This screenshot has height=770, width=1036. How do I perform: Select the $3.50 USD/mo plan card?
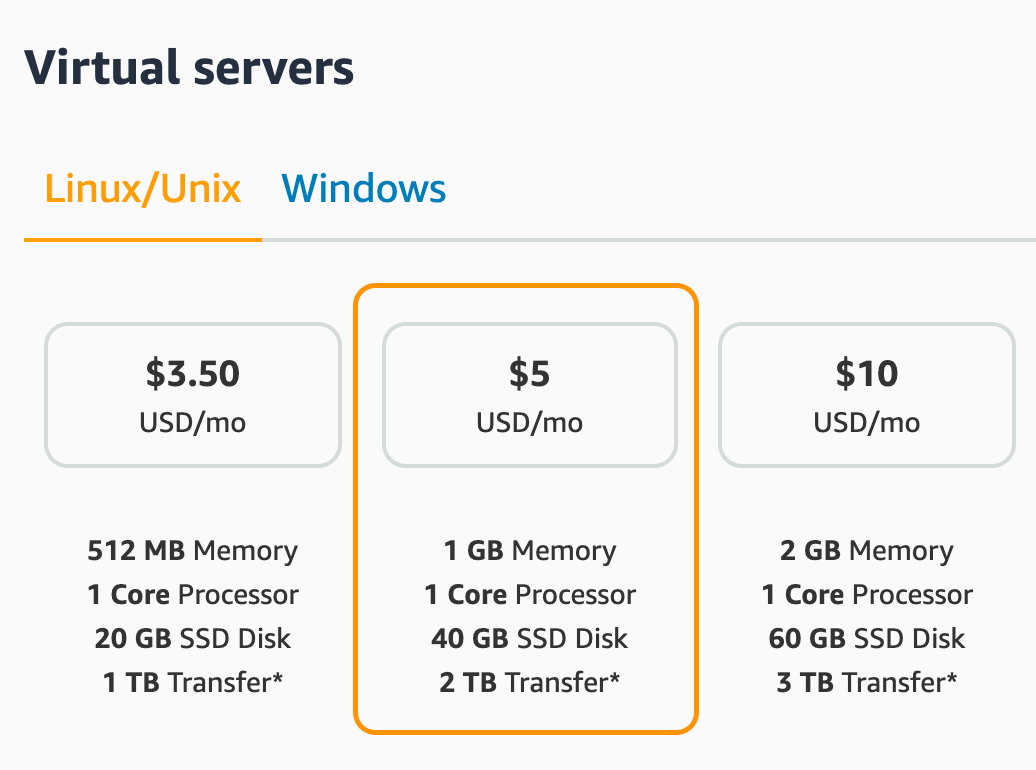193,394
